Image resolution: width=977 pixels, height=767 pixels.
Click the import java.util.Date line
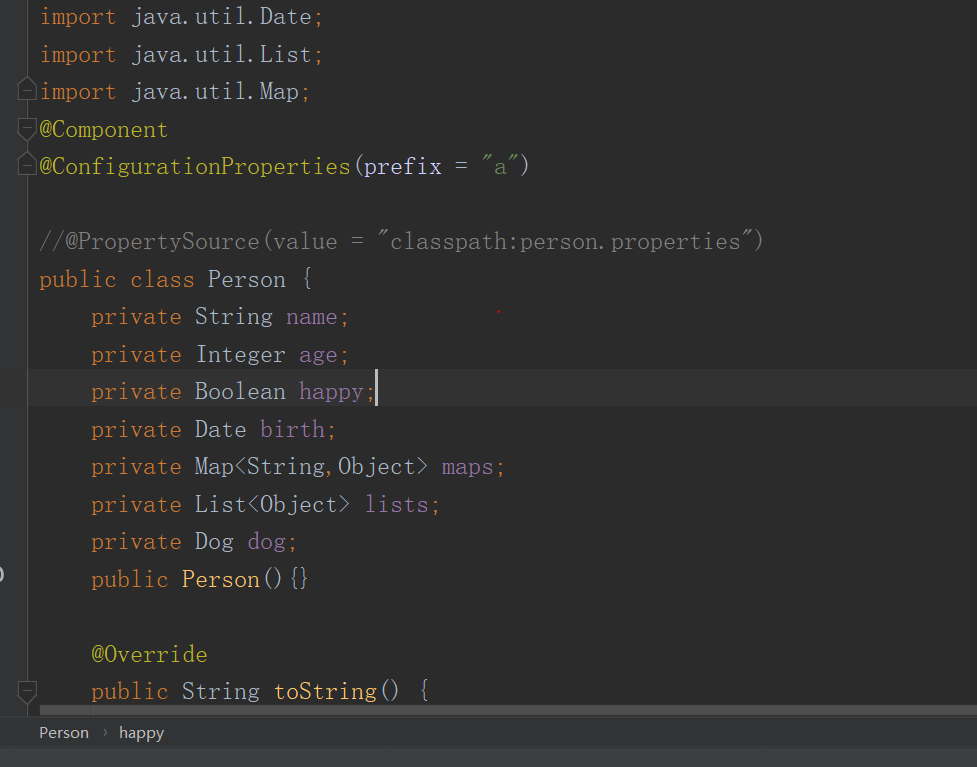coord(181,17)
